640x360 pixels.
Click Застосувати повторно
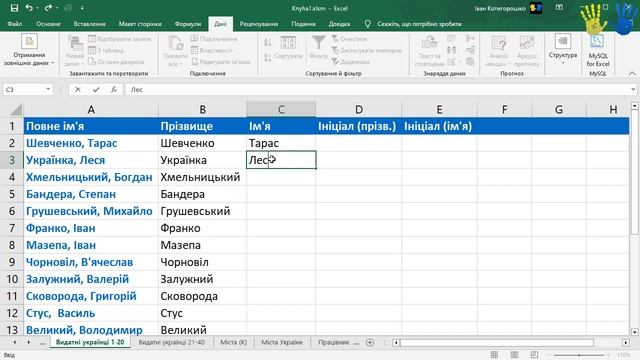point(367,50)
